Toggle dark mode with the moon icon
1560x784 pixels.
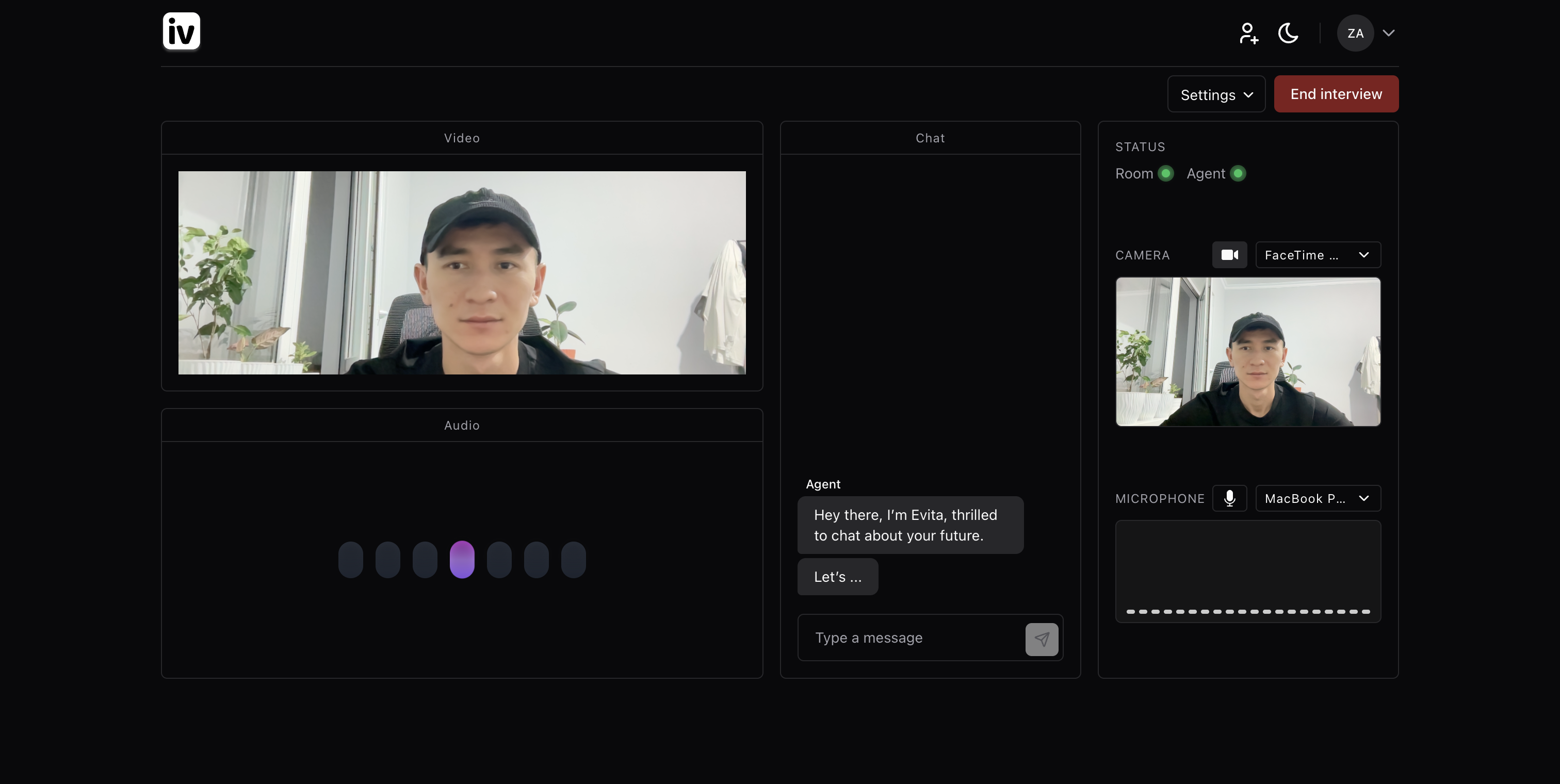pos(1288,34)
